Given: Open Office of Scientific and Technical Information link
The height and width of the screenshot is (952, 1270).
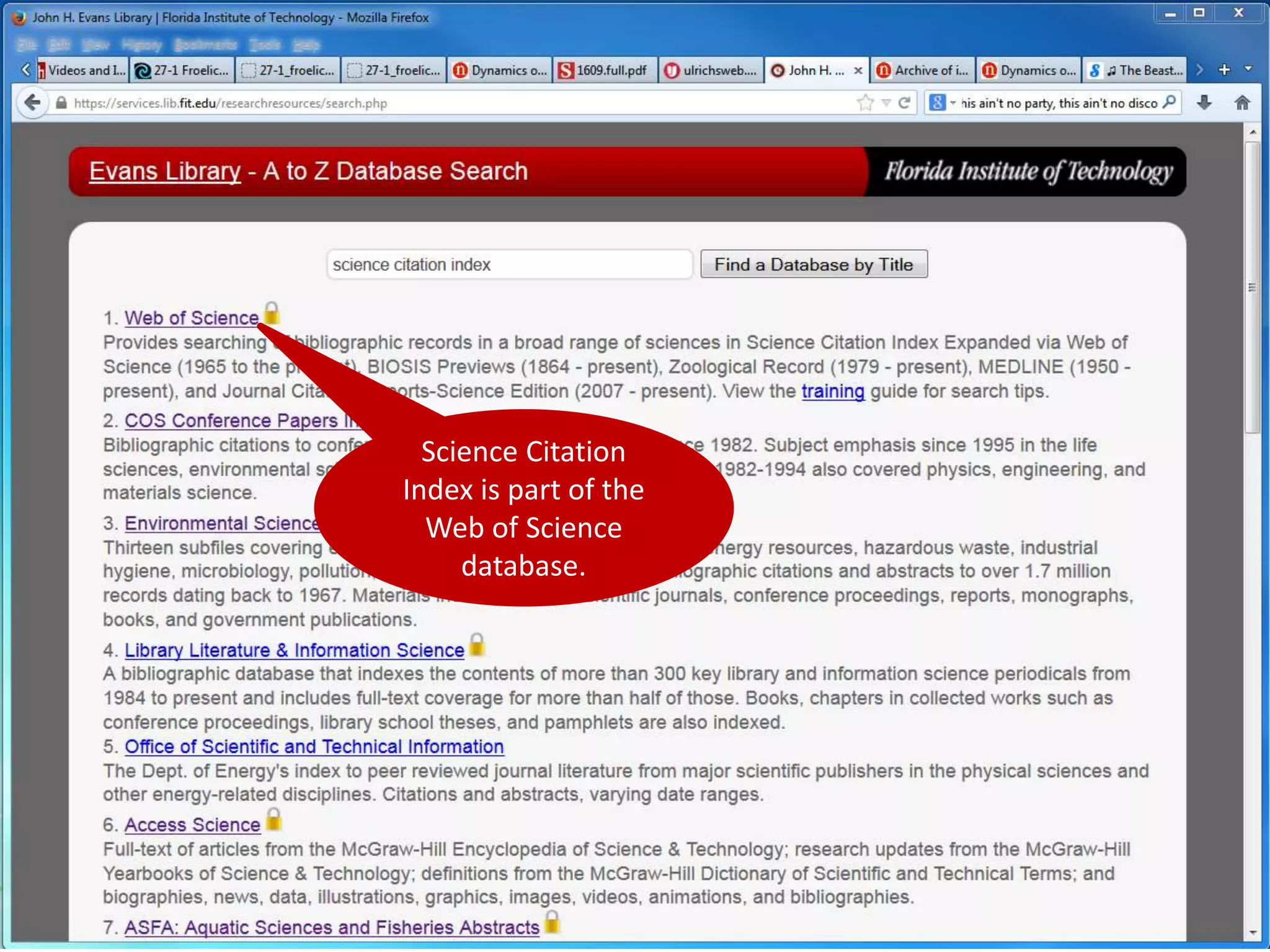Looking at the screenshot, I should pos(314,747).
